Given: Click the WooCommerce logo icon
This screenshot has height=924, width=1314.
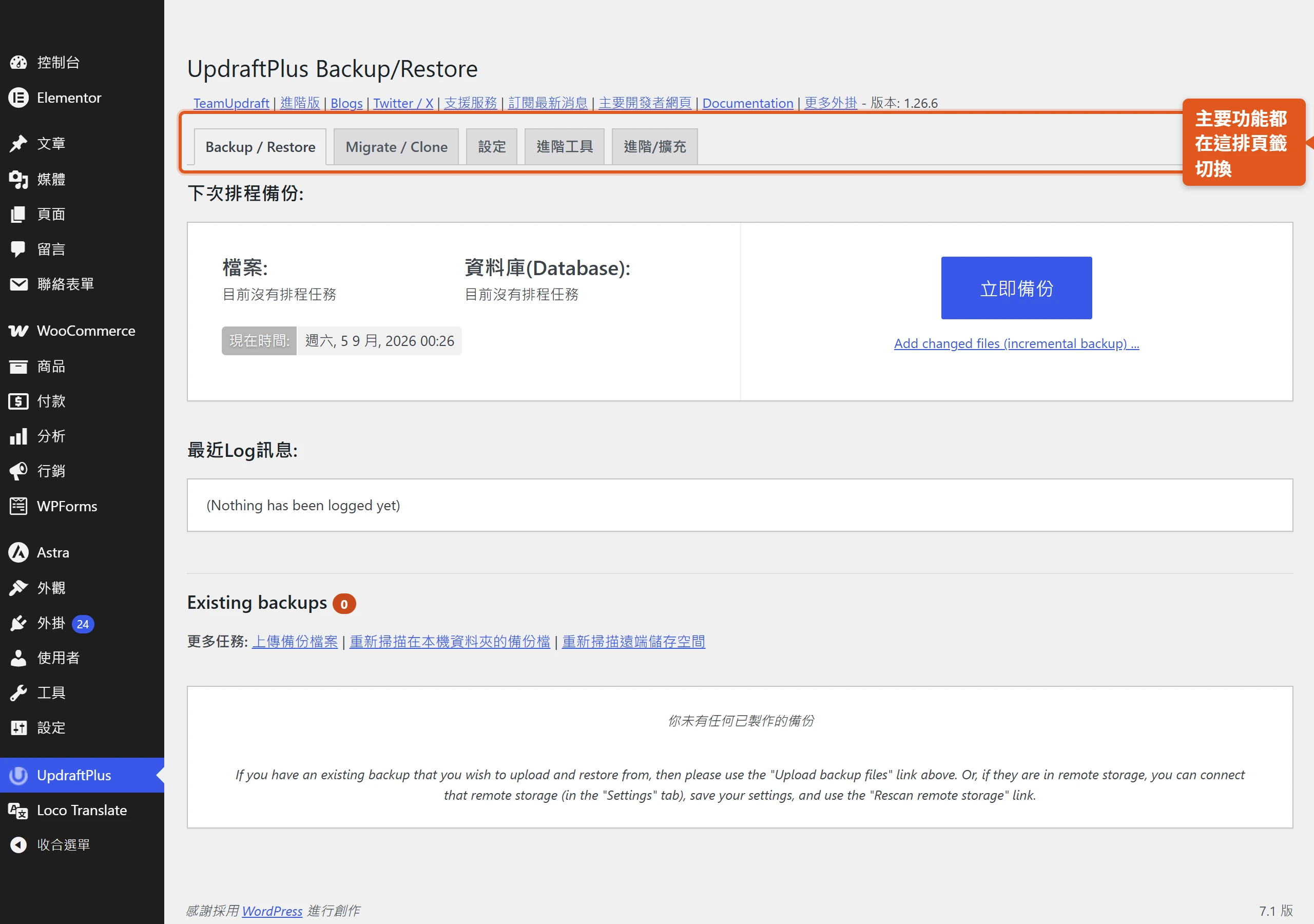Looking at the screenshot, I should coord(18,331).
